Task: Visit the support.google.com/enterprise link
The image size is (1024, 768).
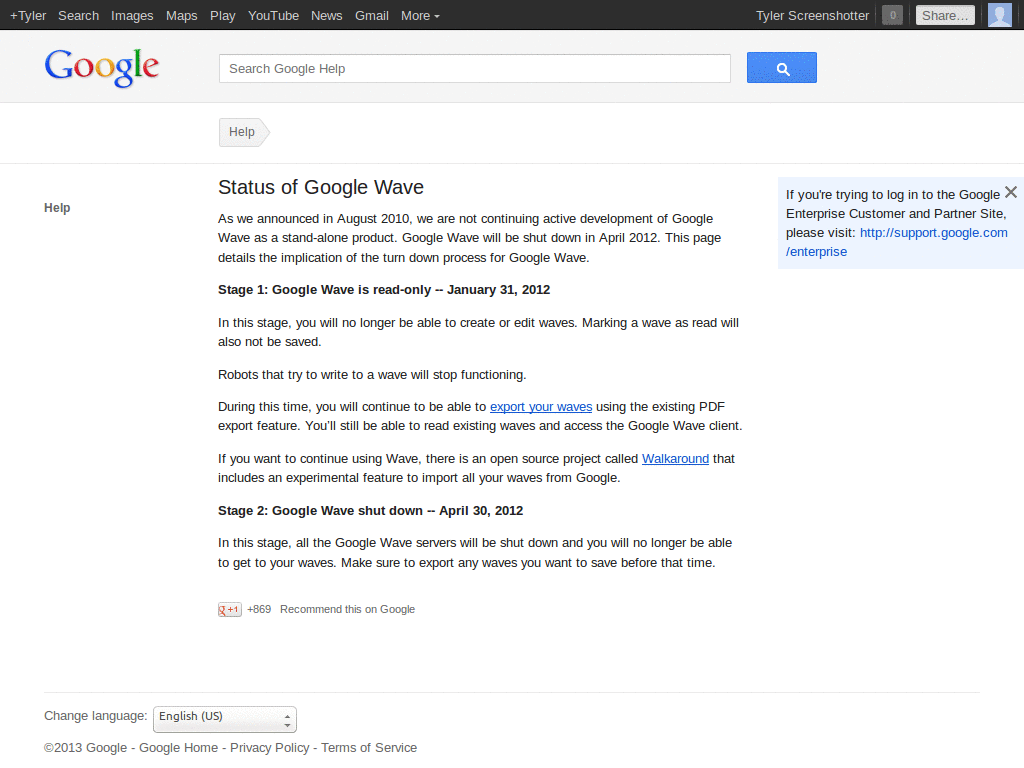Action: coord(933,232)
